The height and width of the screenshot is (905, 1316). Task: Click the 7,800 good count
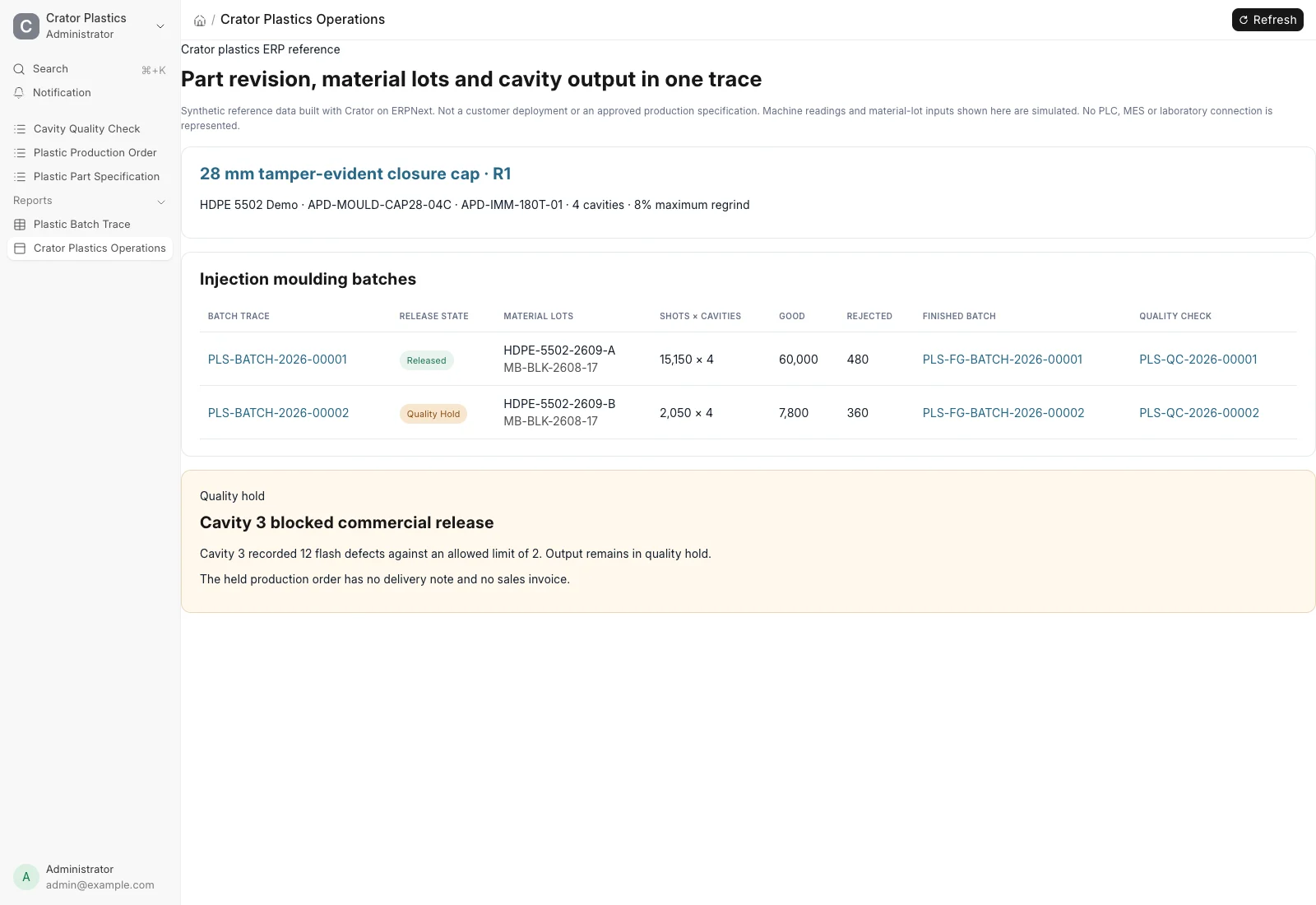tap(794, 413)
